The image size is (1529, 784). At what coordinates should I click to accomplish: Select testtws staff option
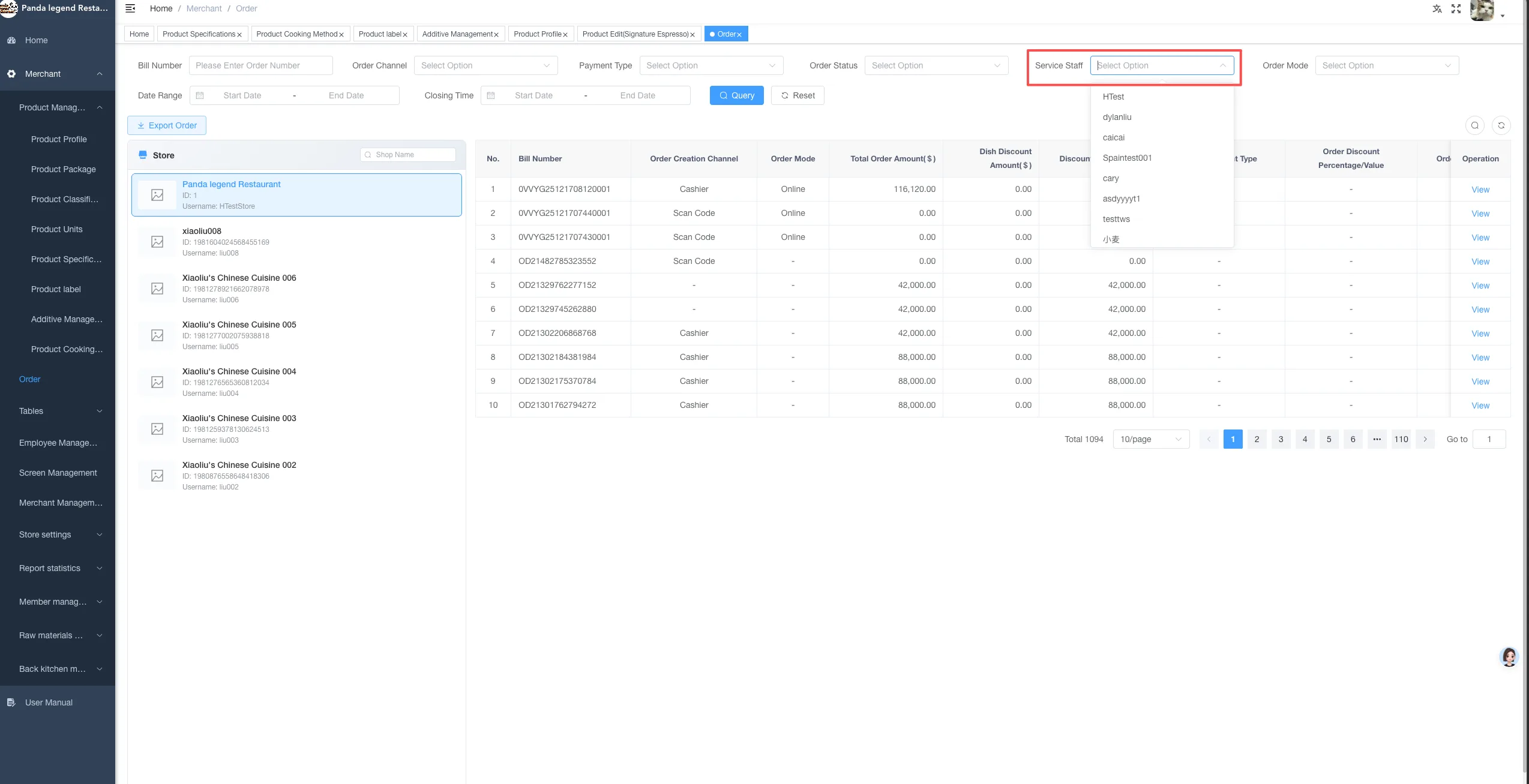pyautogui.click(x=1162, y=219)
